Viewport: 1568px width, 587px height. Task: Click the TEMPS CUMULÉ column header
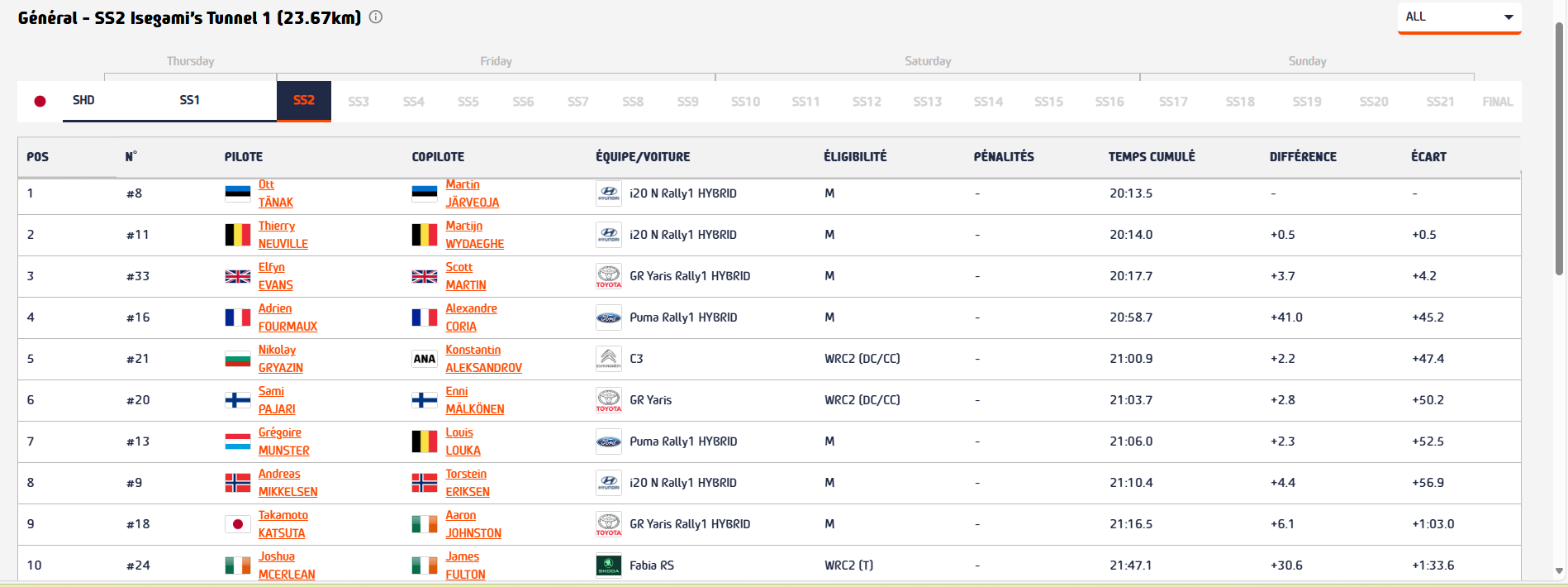[x=1152, y=157]
